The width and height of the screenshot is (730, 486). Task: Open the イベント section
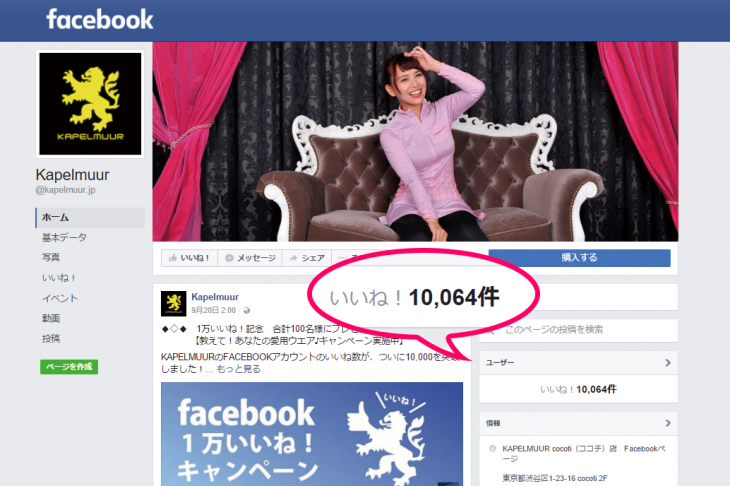click(60, 298)
